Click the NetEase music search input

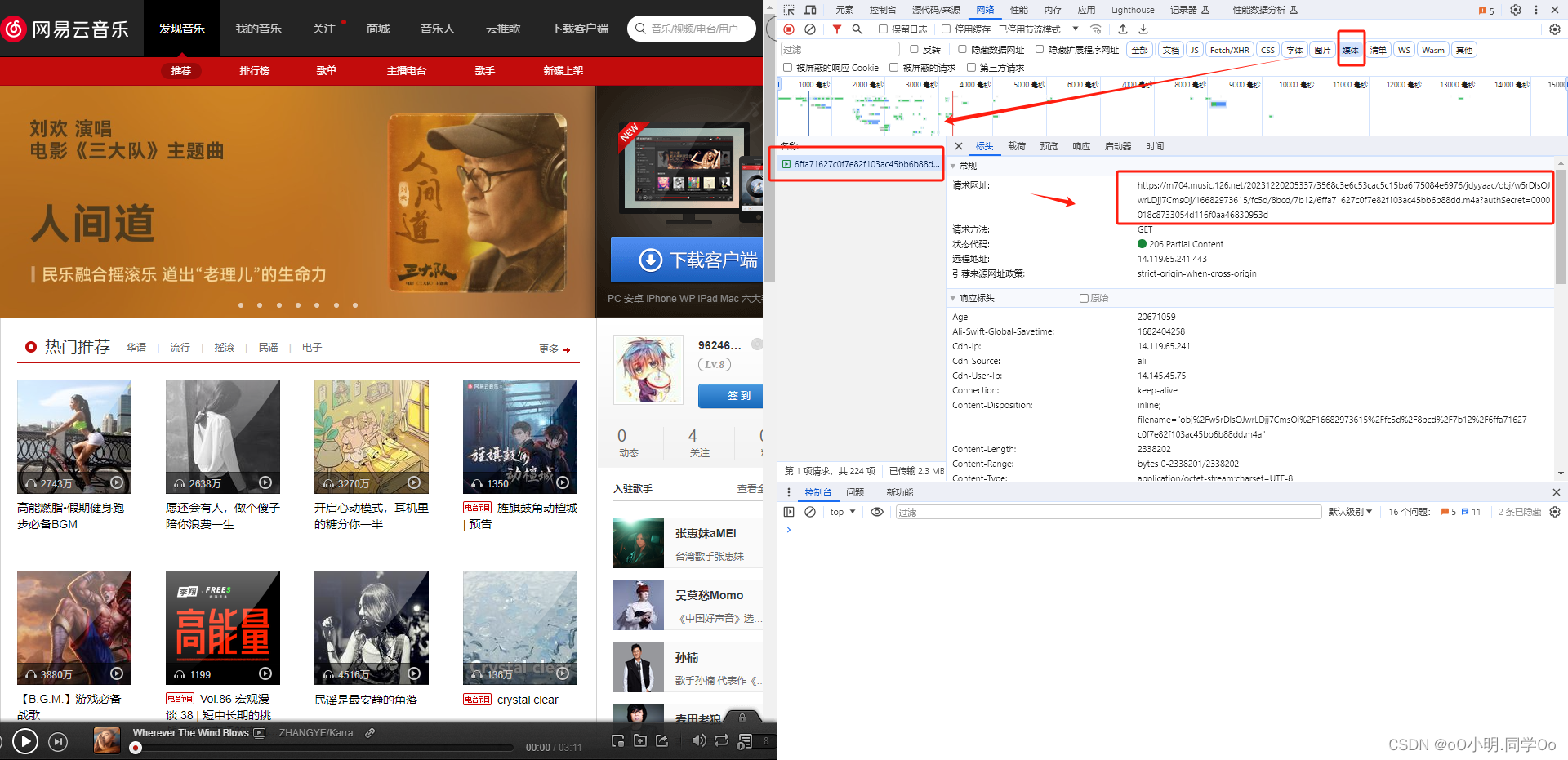[x=694, y=29]
